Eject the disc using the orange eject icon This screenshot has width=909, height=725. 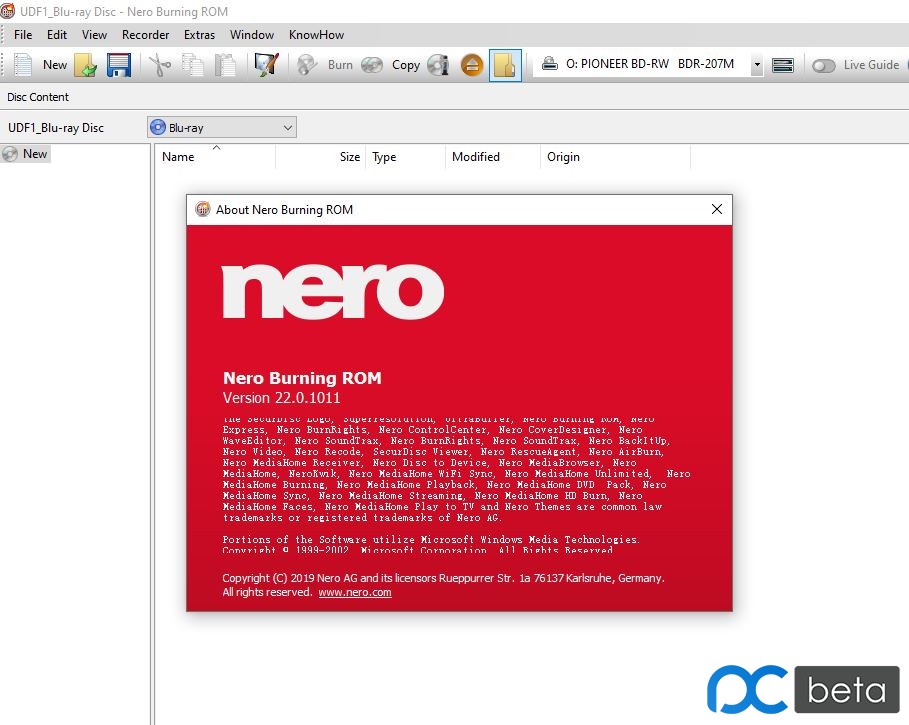(472, 65)
